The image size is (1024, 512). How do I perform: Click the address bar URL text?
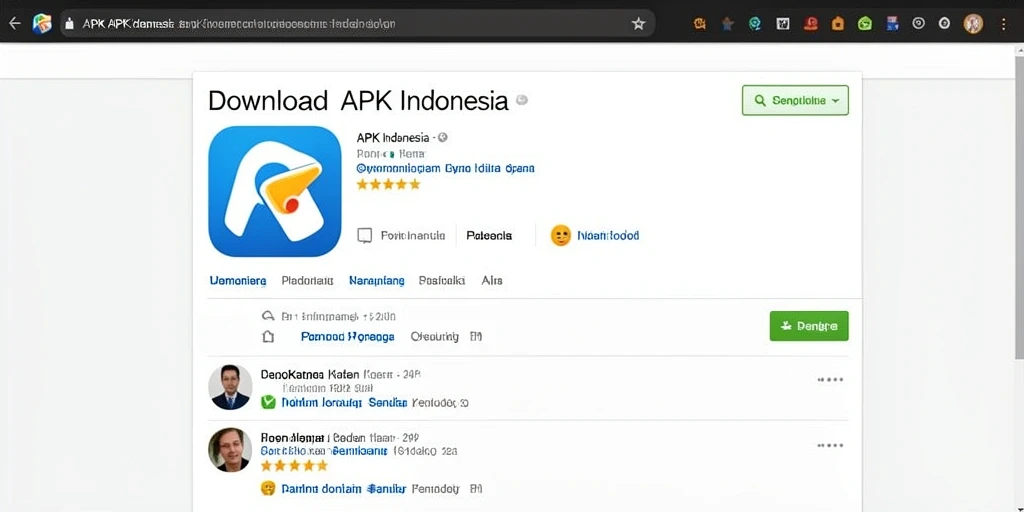point(238,24)
